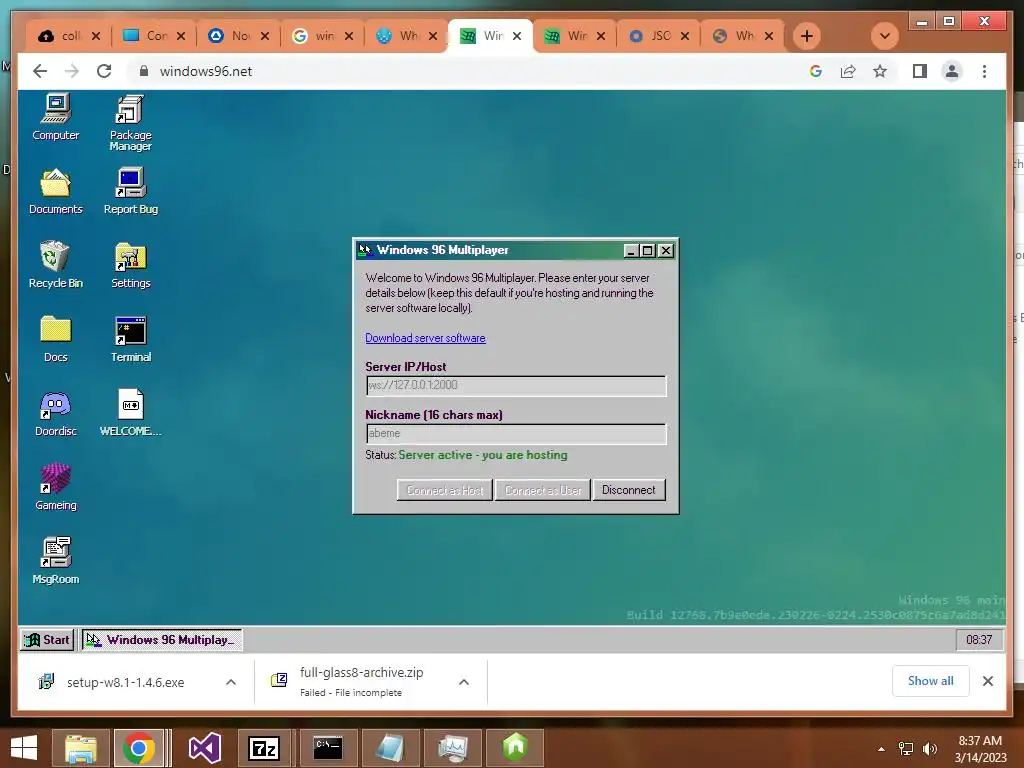The width and height of the screenshot is (1024, 768).
Task: Open 7-Zip from taskbar
Action: tap(264, 748)
